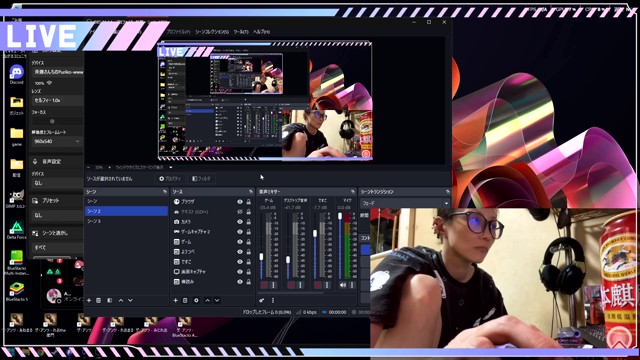Open the ヘルプ(H) menu

tap(261, 32)
